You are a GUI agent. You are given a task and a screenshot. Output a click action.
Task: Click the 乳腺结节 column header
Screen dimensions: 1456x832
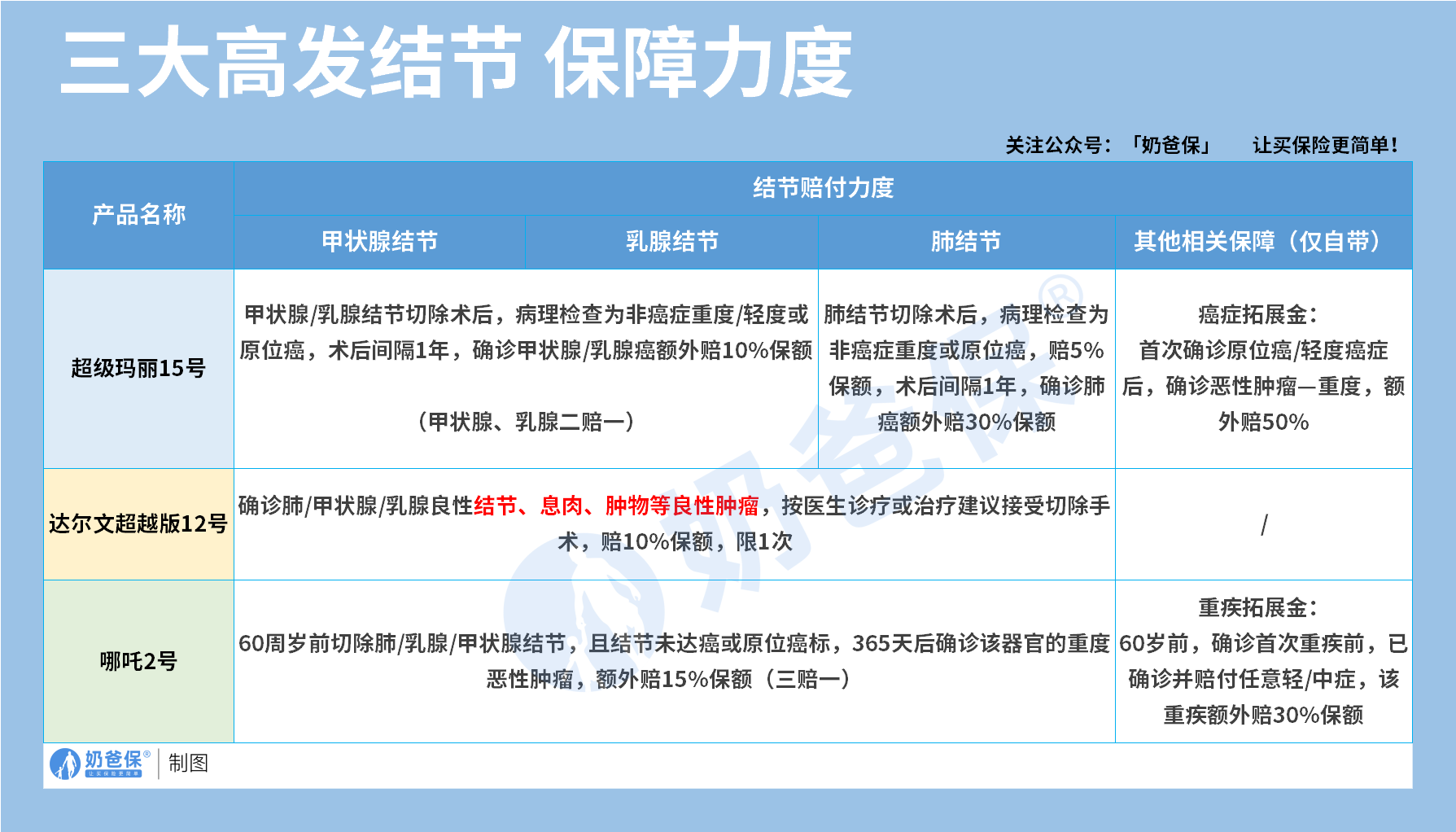671,242
